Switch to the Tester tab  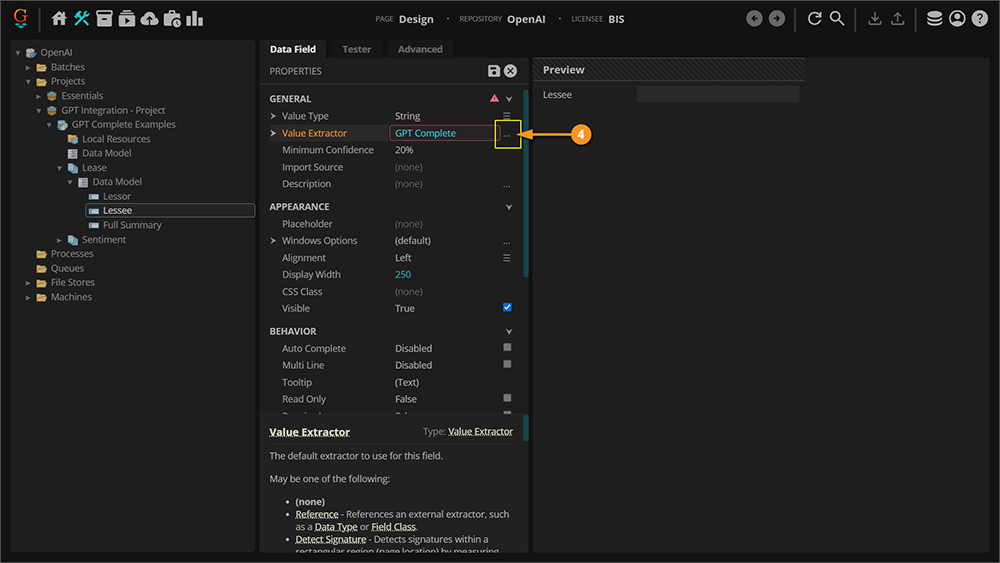click(x=356, y=49)
